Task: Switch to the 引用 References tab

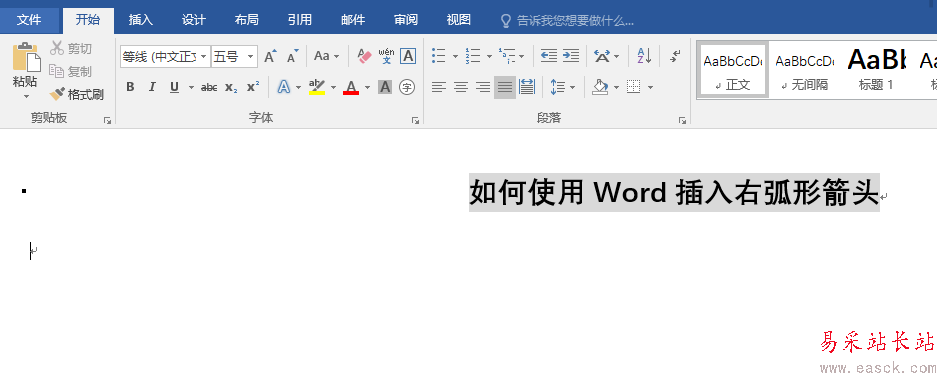Action: tap(299, 20)
